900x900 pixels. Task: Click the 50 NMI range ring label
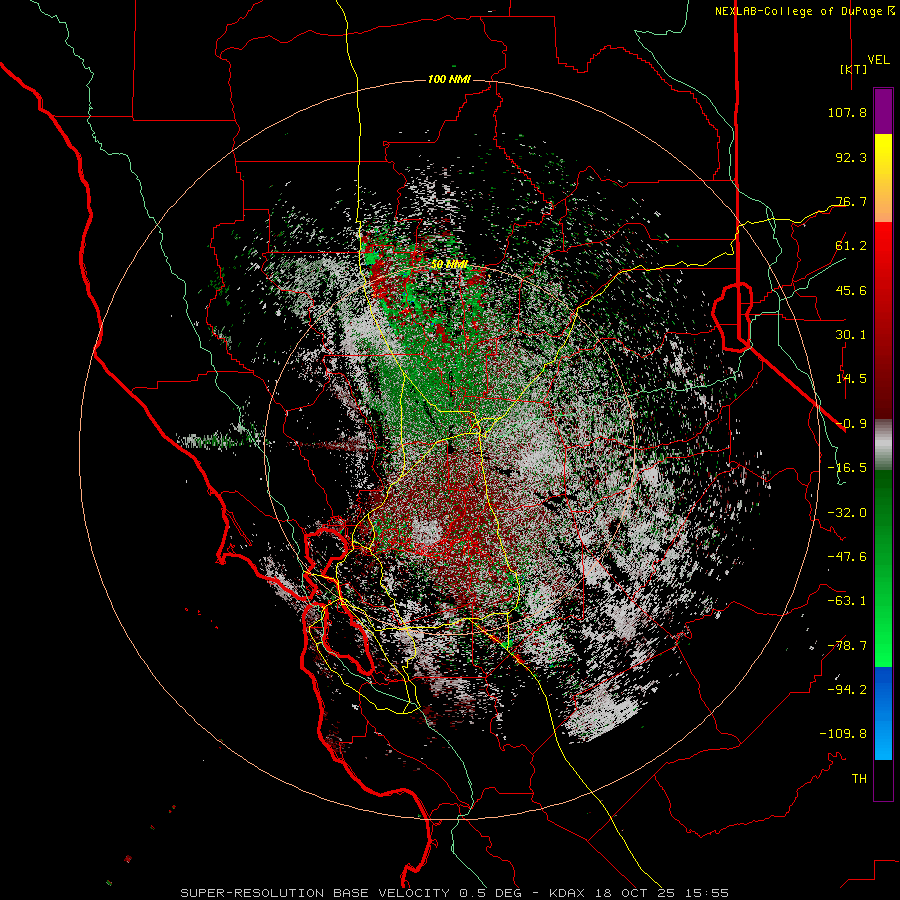[x=450, y=264]
